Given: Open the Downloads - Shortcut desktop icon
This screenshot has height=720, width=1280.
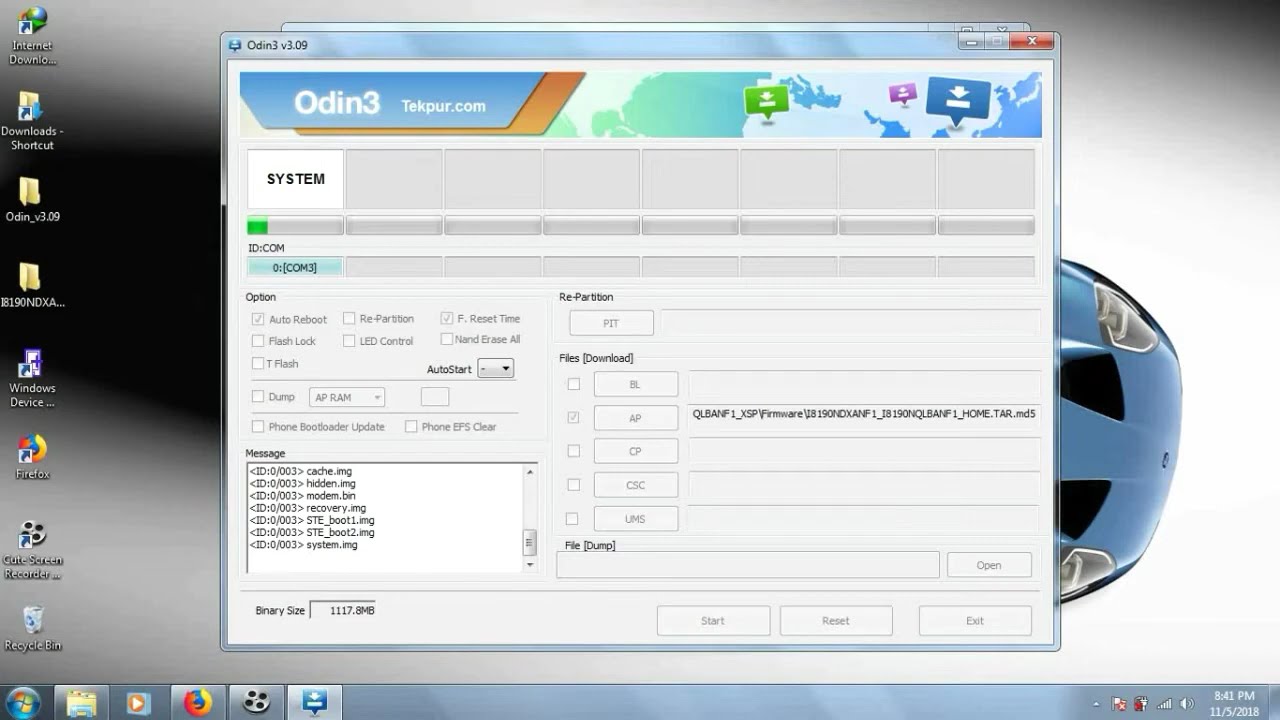Looking at the screenshot, I should 32,120.
